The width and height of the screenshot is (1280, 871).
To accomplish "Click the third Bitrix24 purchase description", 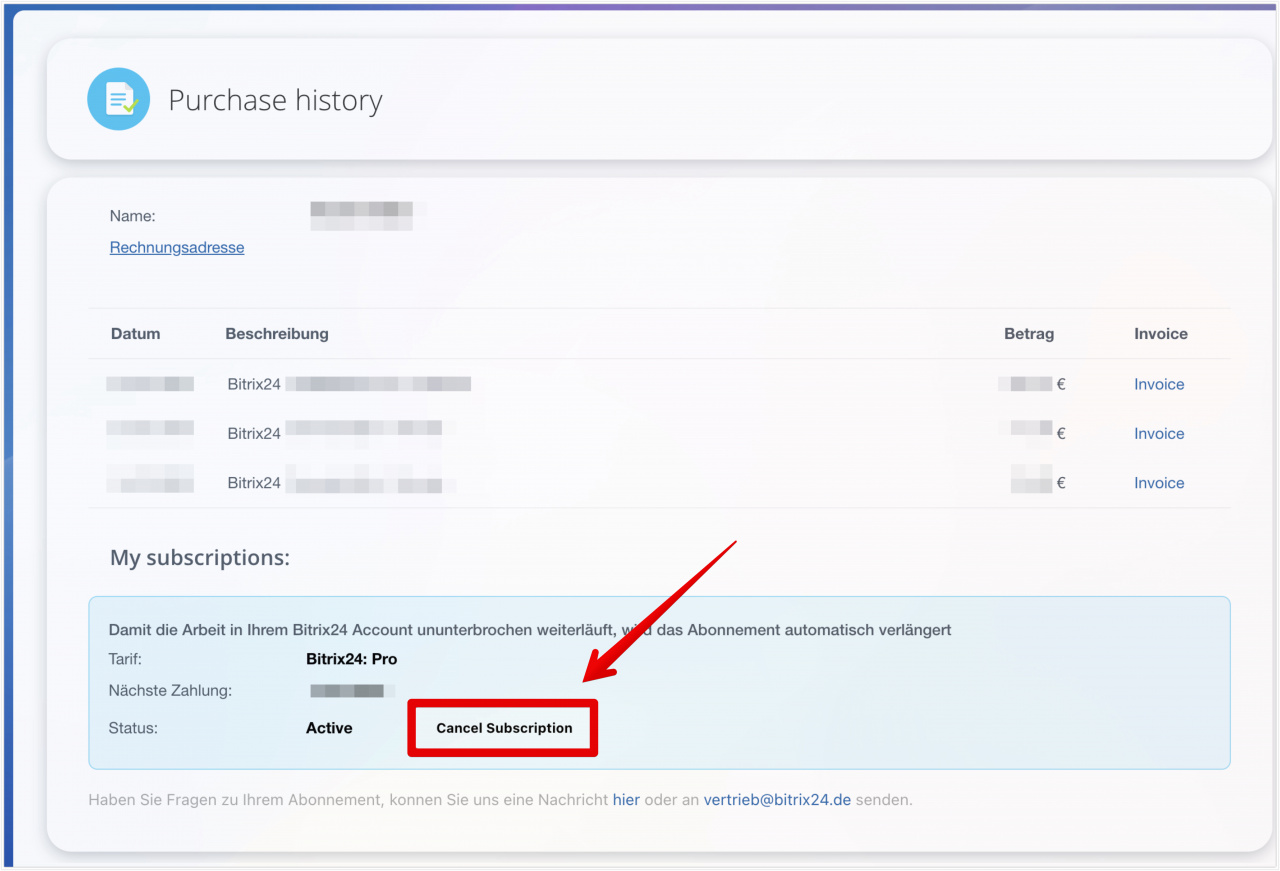I will (335, 483).
